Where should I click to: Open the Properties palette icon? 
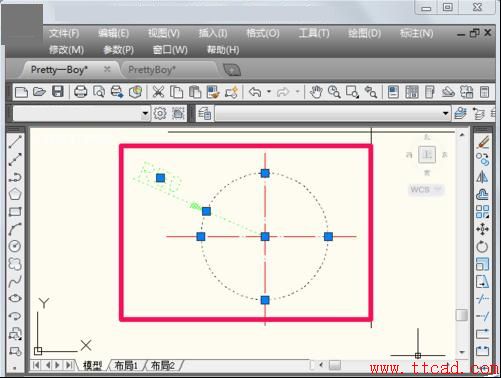(393, 92)
